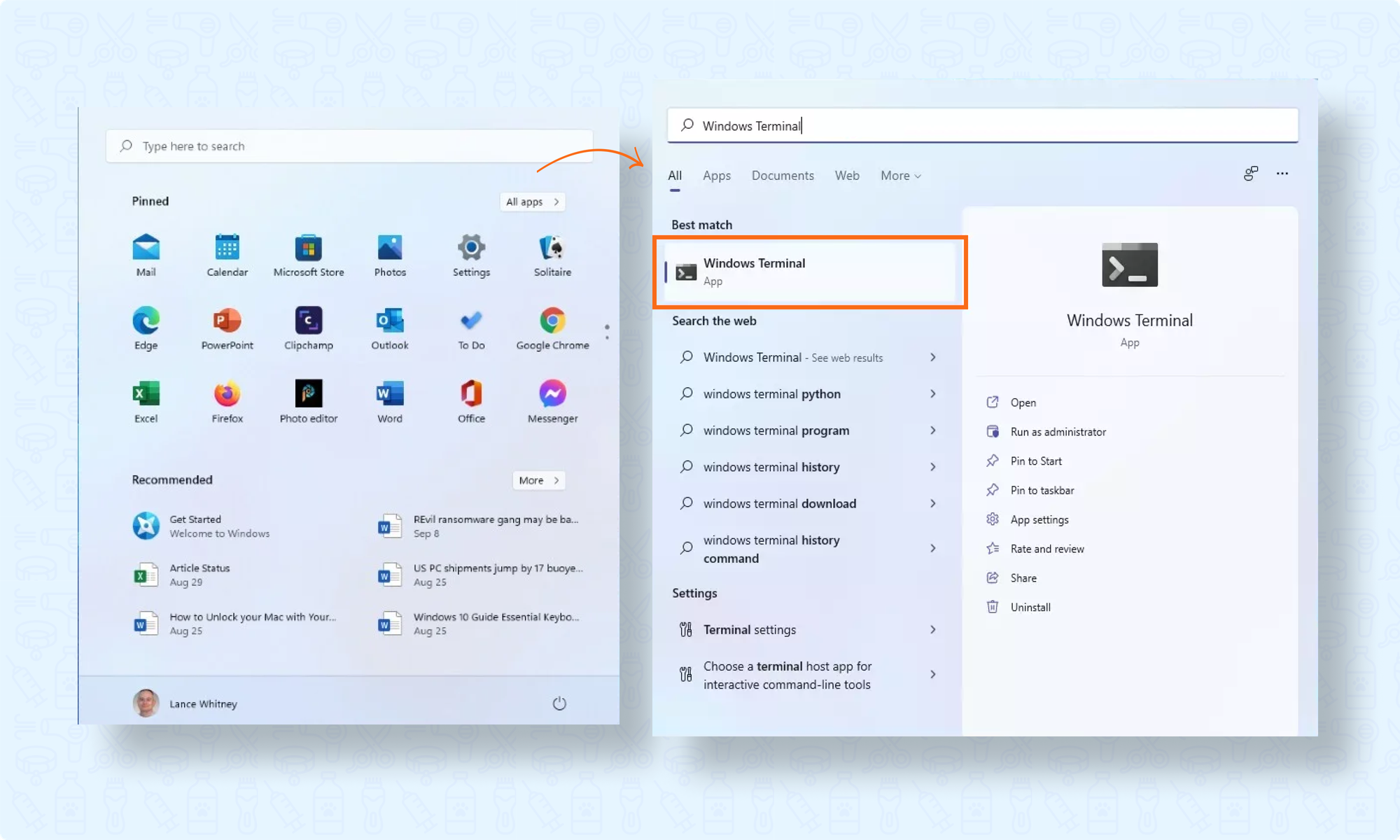Click the power button icon
Screen dimensions: 1400x840
(559, 703)
